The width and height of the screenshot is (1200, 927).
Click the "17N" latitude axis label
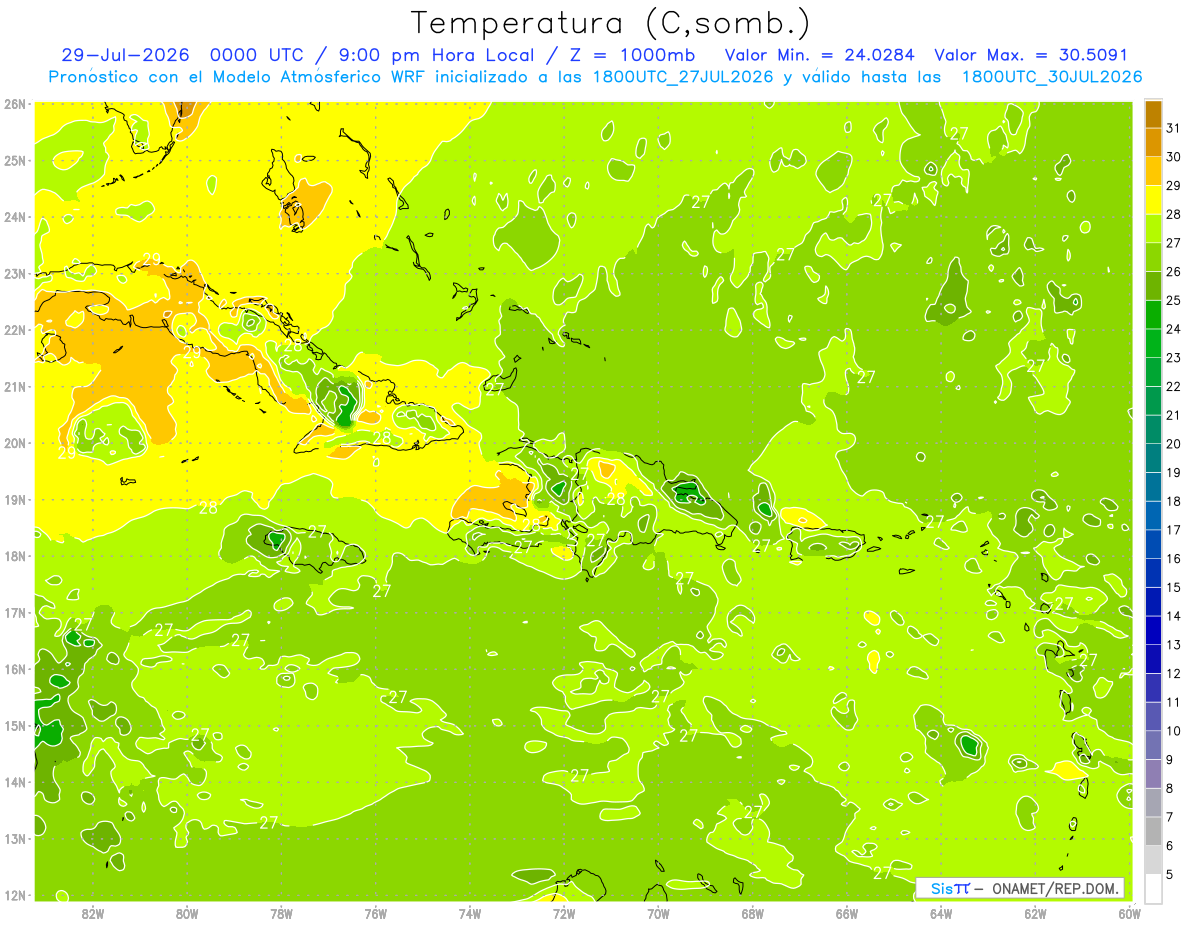point(14,612)
